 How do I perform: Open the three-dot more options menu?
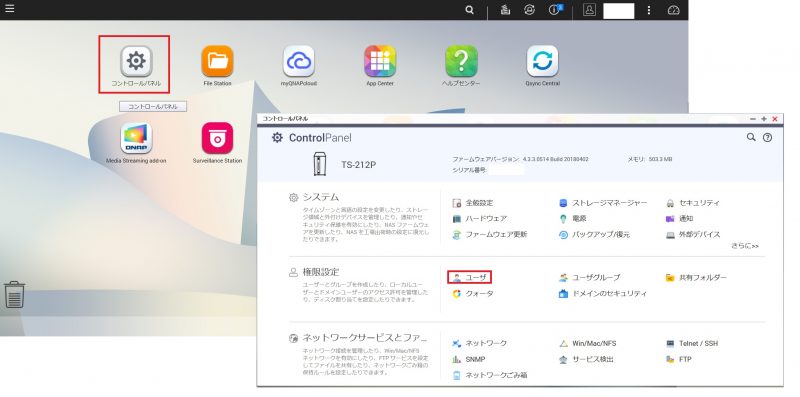tap(649, 10)
